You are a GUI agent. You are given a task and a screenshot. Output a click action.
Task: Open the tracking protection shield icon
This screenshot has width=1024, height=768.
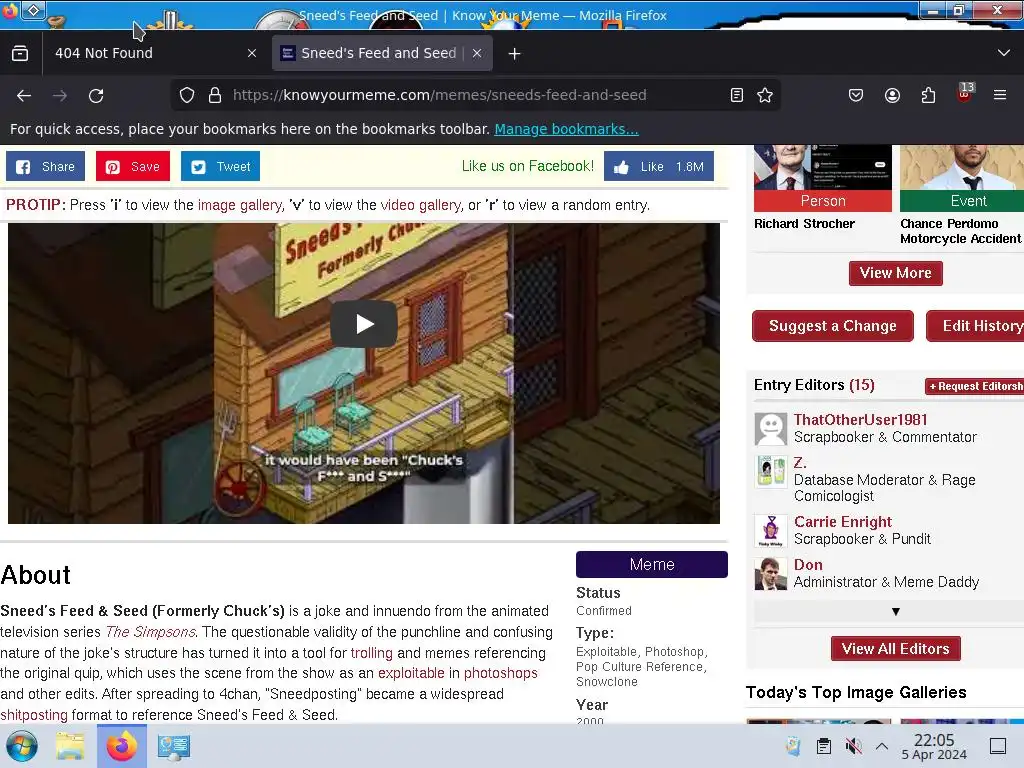187,95
